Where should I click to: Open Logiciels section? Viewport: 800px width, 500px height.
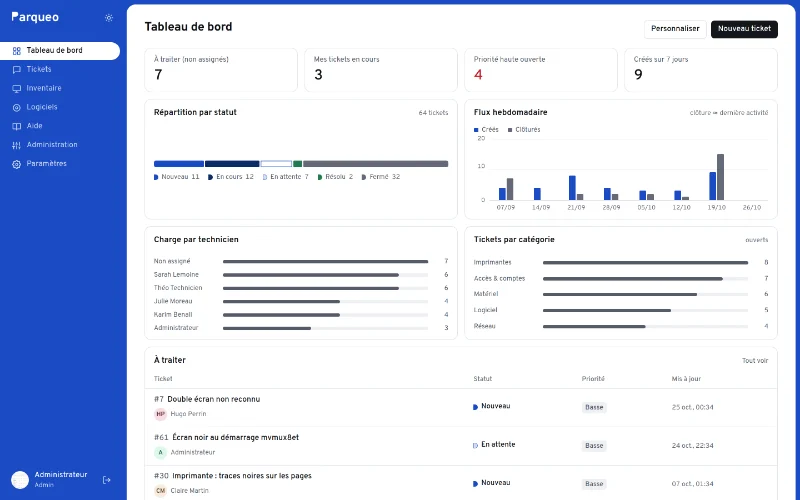[x=60, y=107]
